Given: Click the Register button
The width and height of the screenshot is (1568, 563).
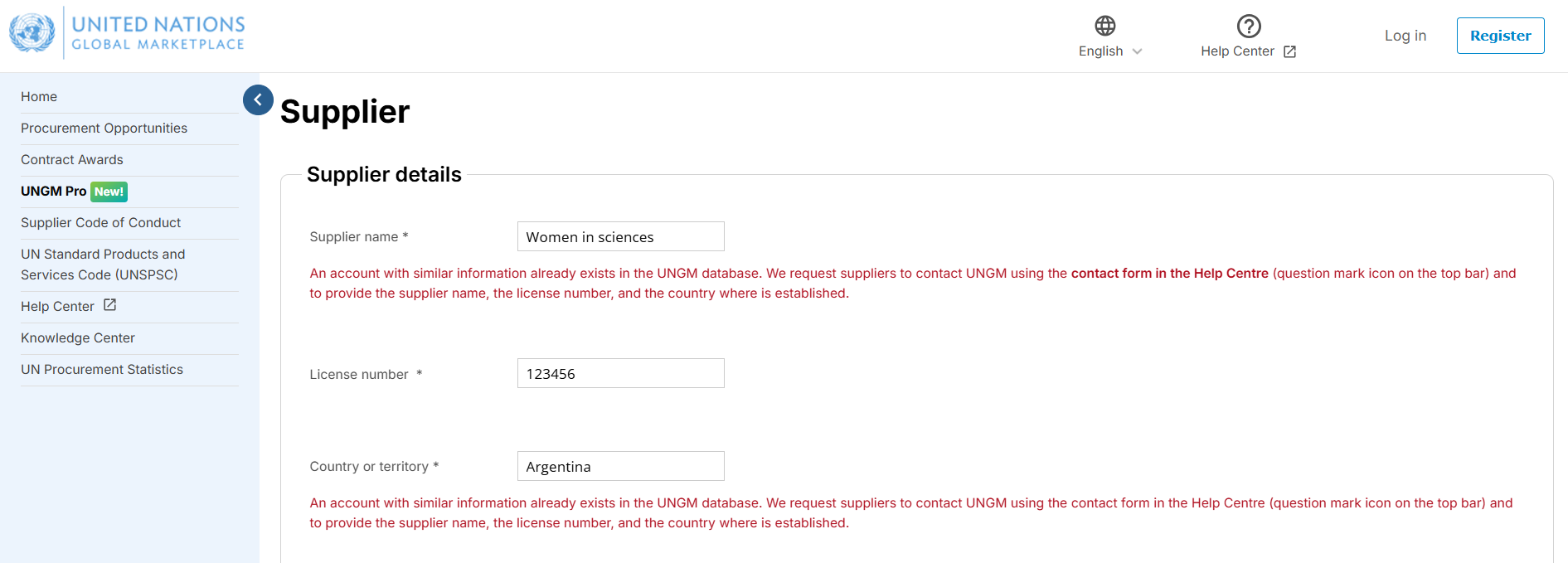Looking at the screenshot, I should (x=1500, y=36).
